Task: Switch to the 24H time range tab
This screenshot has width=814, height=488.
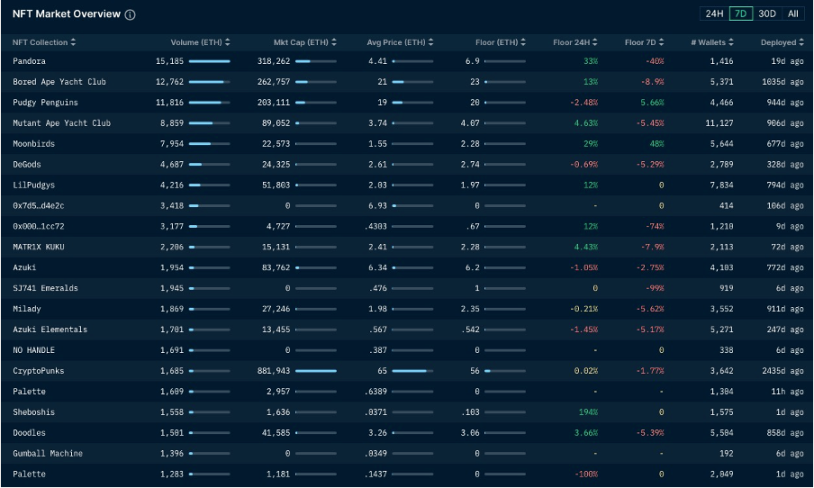Action: tap(714, 14)
